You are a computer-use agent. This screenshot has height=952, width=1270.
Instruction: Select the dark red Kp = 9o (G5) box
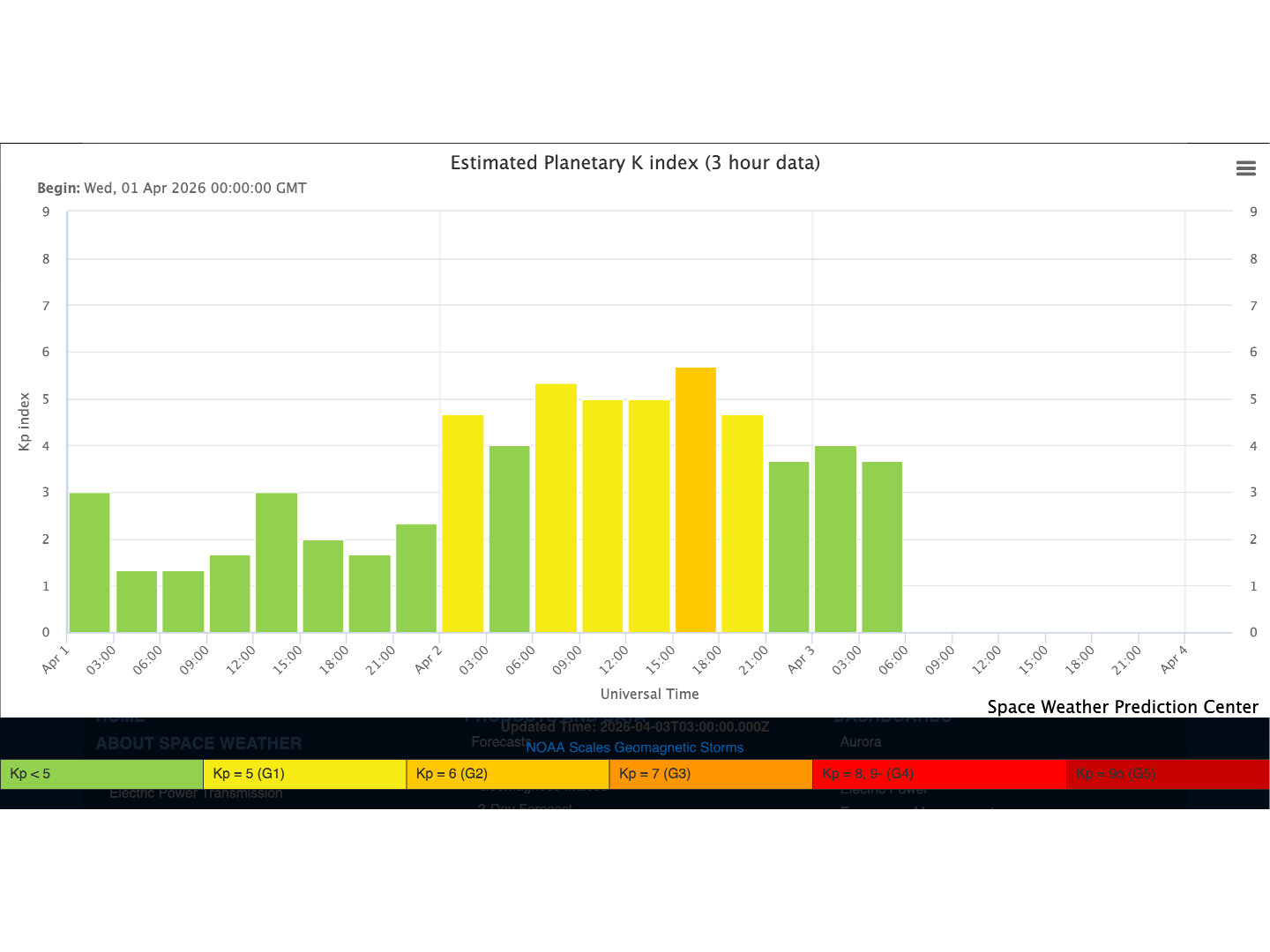[x=1167, y=774]
